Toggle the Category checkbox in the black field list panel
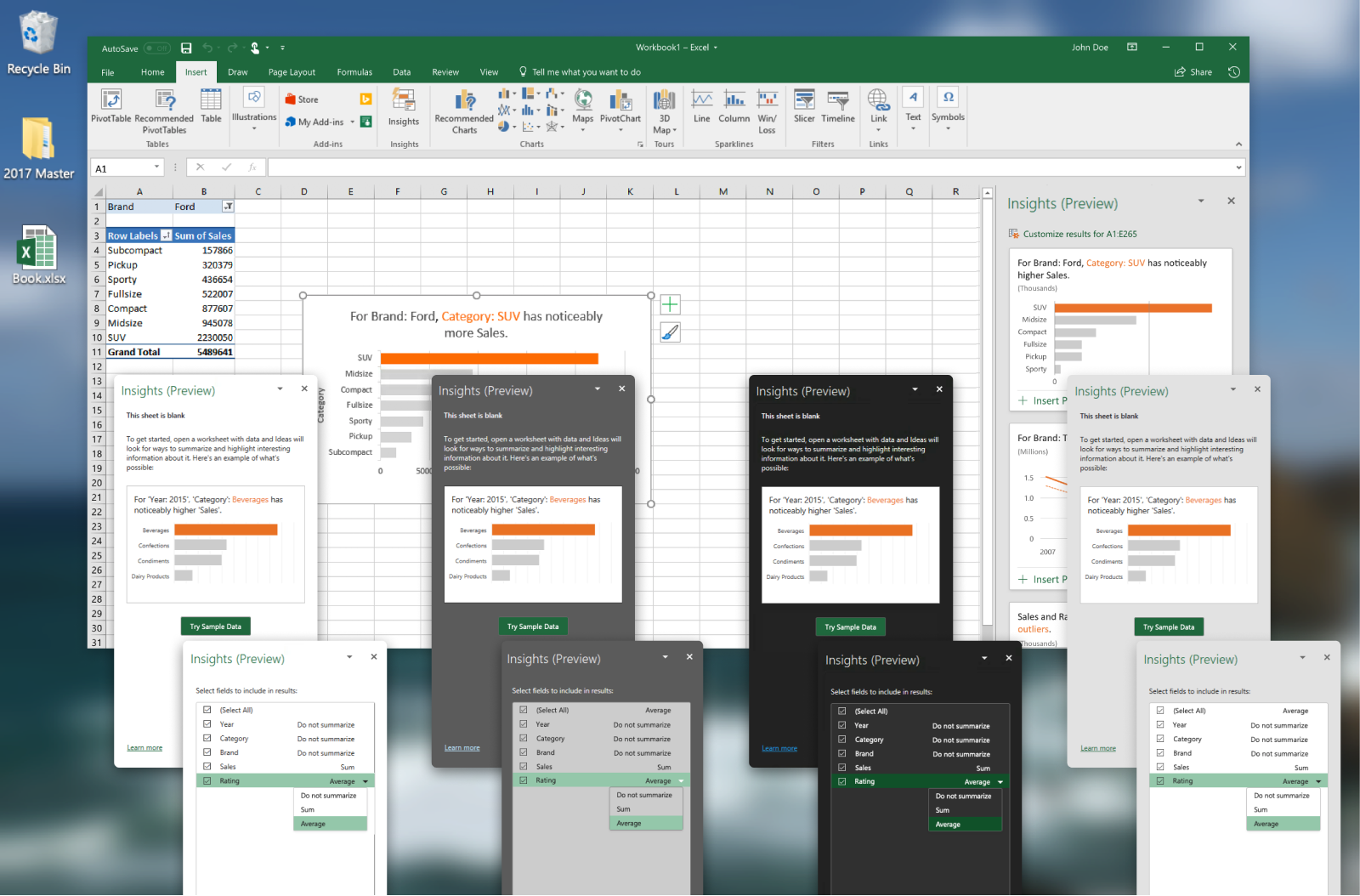Screen dimensions: 1360x896 coord(841,740)
